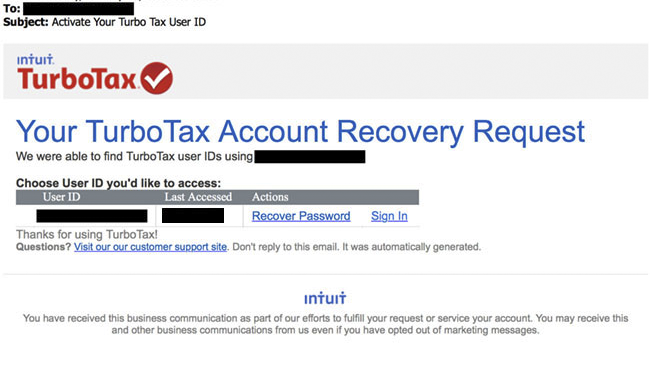Click the User ID column header

(61, 197)
